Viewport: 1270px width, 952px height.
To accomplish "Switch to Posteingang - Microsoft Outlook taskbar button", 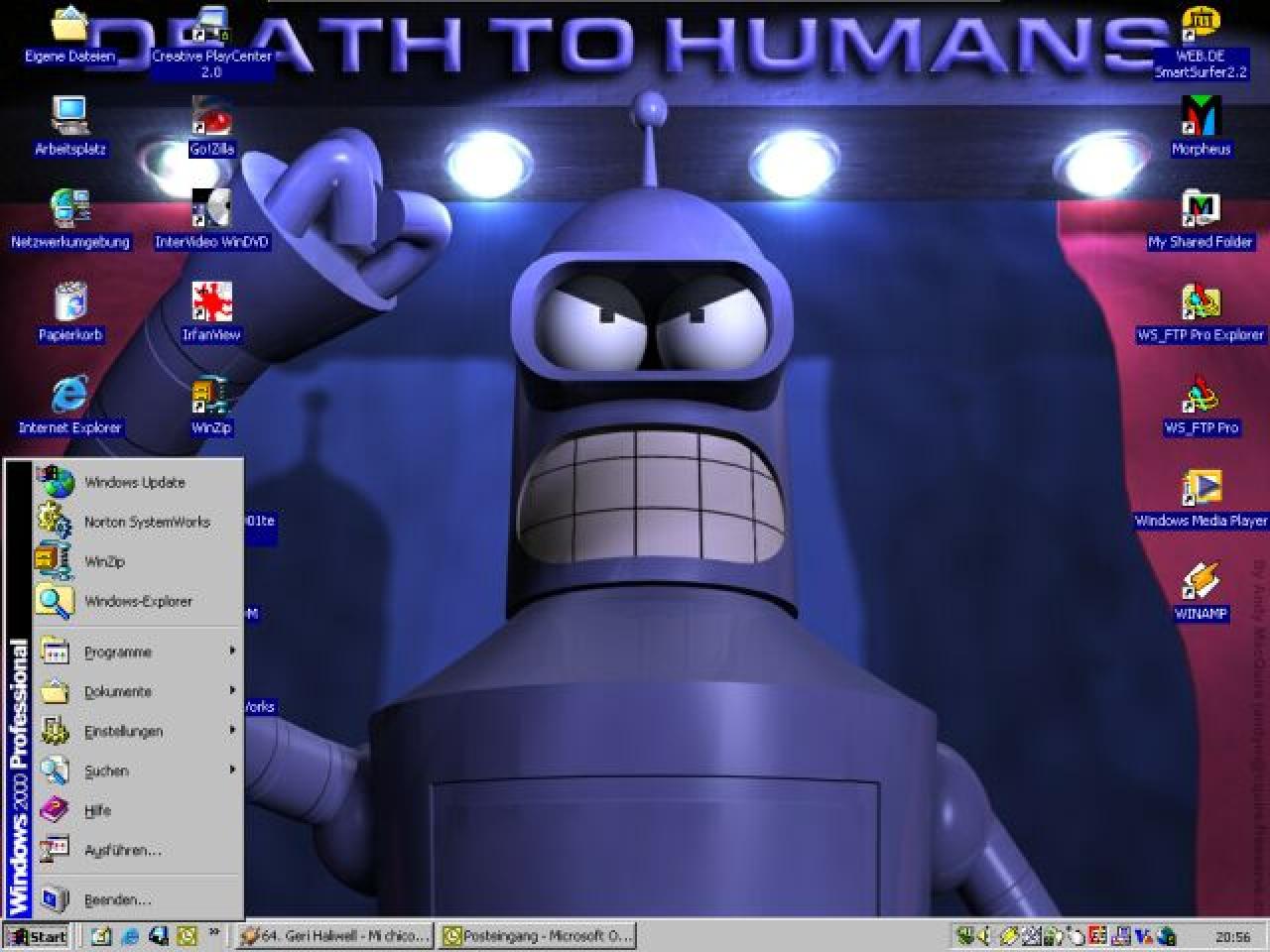I will pos(537,935).
